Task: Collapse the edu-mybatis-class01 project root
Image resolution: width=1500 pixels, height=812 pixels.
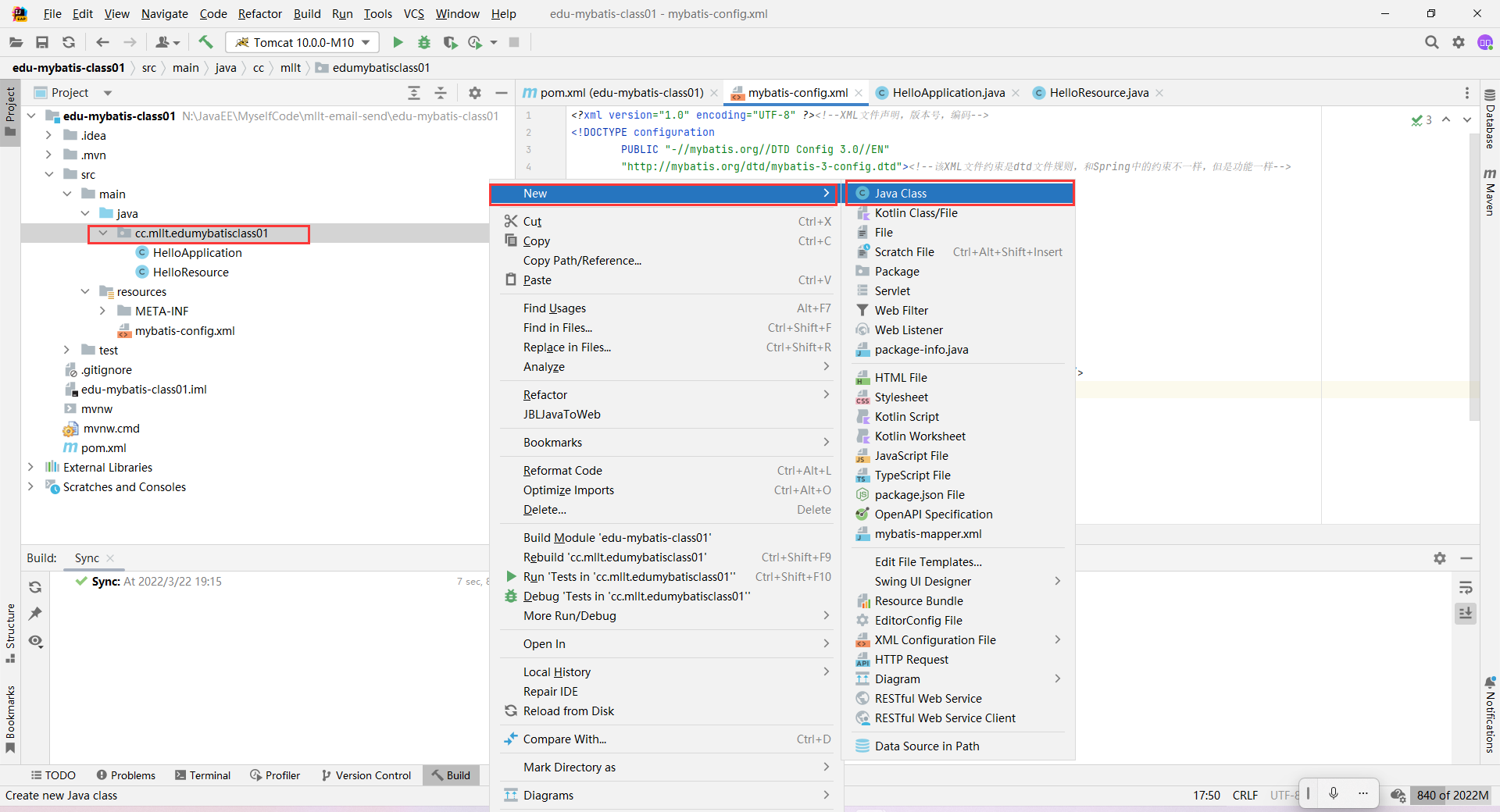Action: pos(31,116)
